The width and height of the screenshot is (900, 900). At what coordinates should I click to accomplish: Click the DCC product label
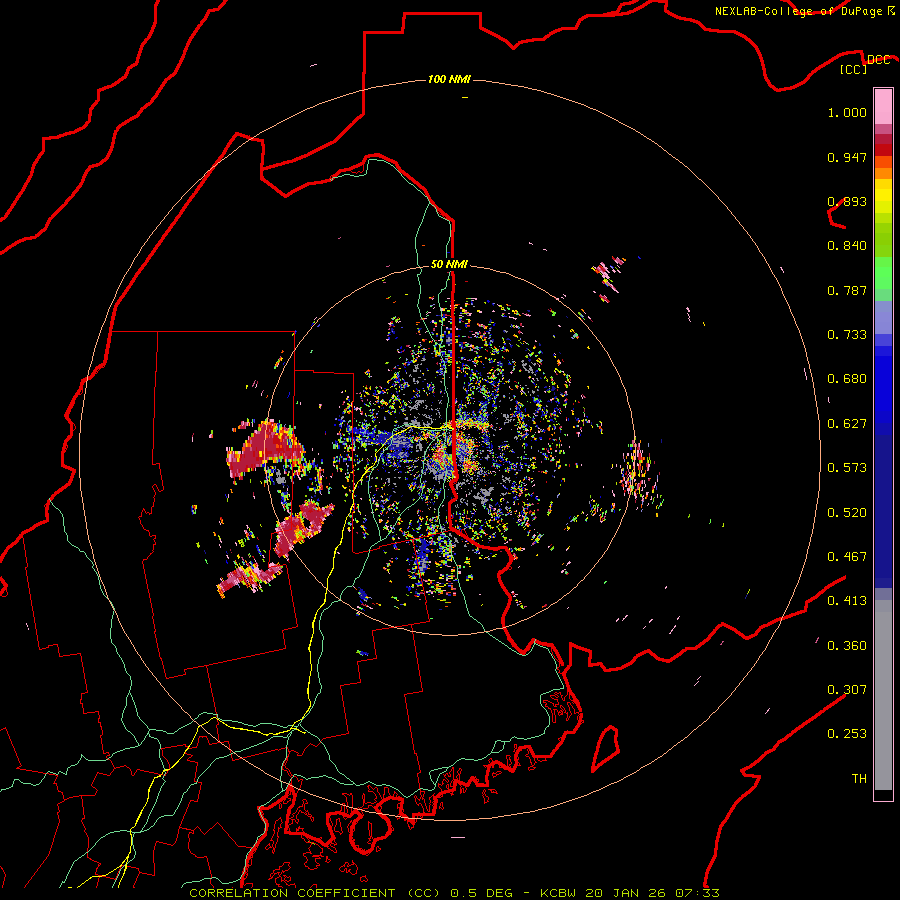pyautogui.click(x=878, y=60)
